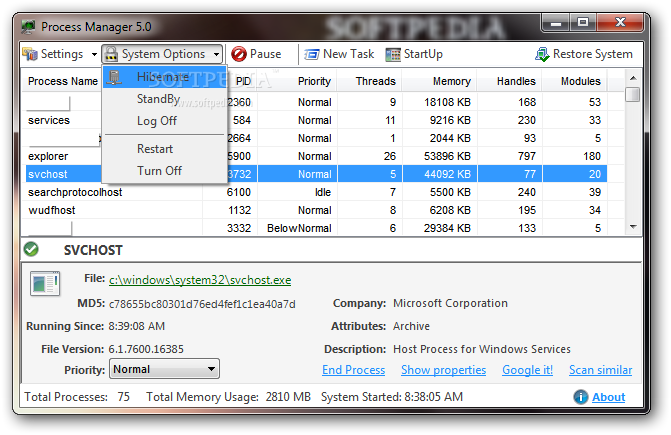Choose Restart from the menu
671x435 pixels.
tap(164, 149)
